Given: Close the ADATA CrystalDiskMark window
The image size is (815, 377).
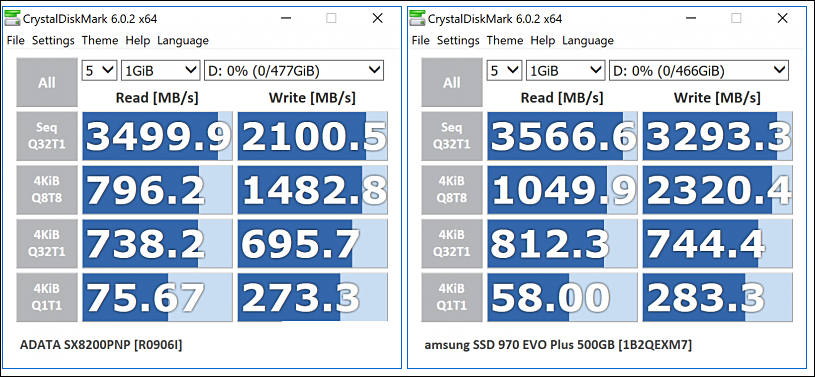Looking at the screenshot, I should point(377,18).
